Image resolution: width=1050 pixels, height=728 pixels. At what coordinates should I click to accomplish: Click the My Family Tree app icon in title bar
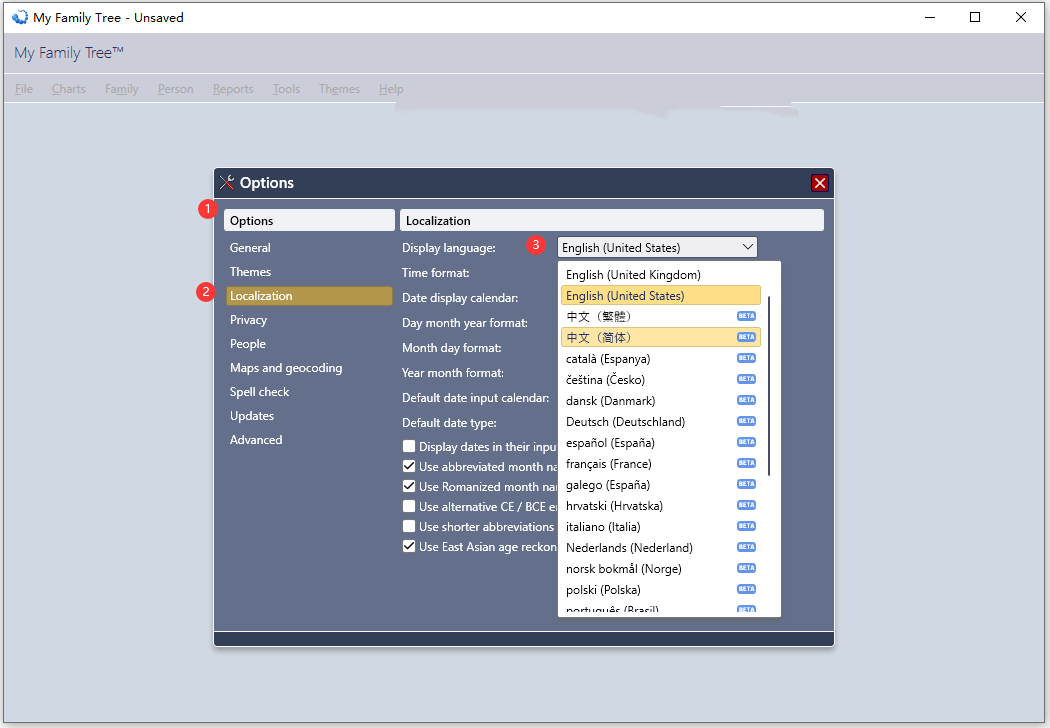tap(20, 17)
